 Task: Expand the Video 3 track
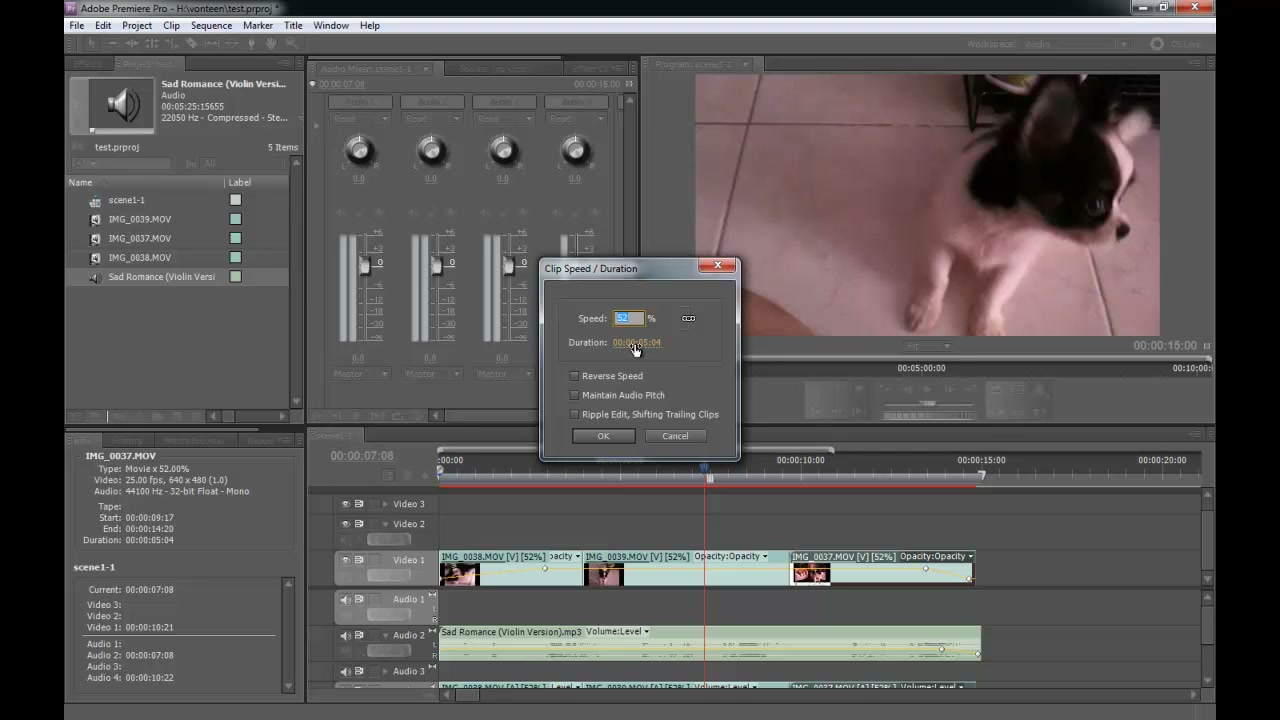click(x=385, y=504)
